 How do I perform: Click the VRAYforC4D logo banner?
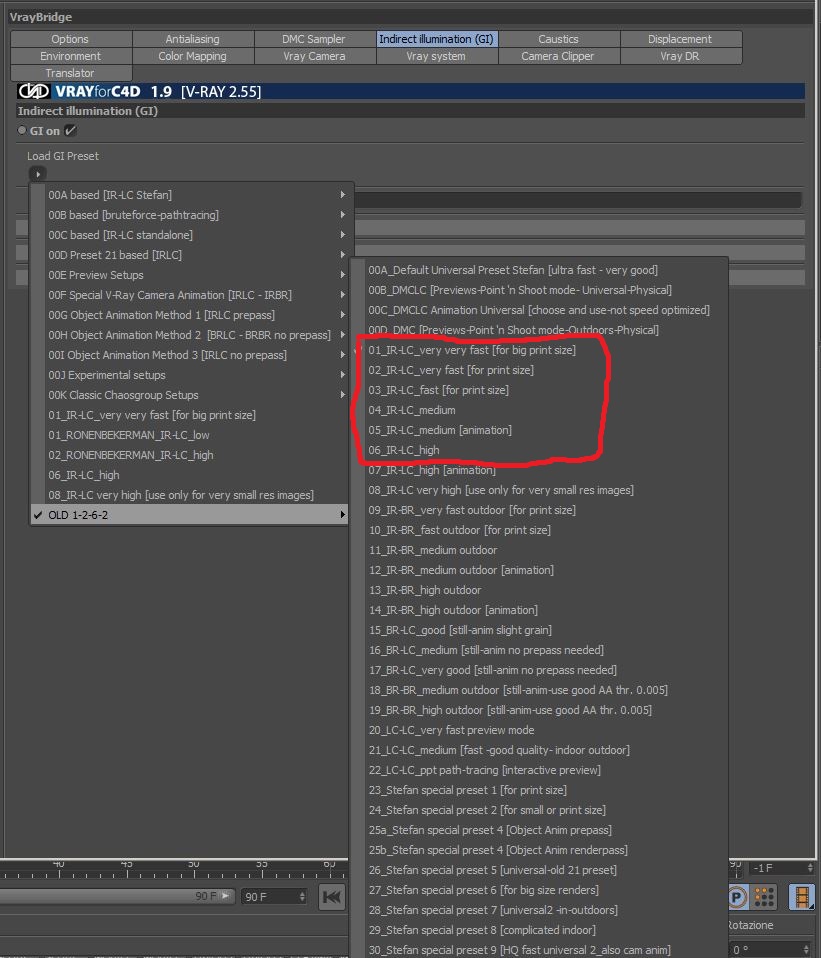click(410, 92)
